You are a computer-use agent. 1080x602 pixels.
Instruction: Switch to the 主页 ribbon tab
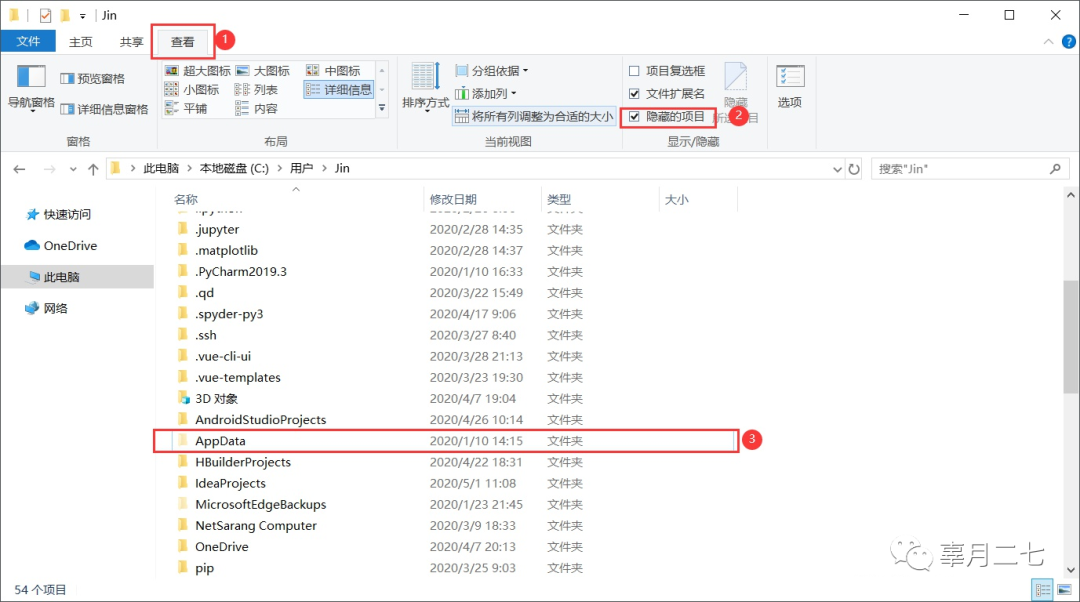pos(79,41)
